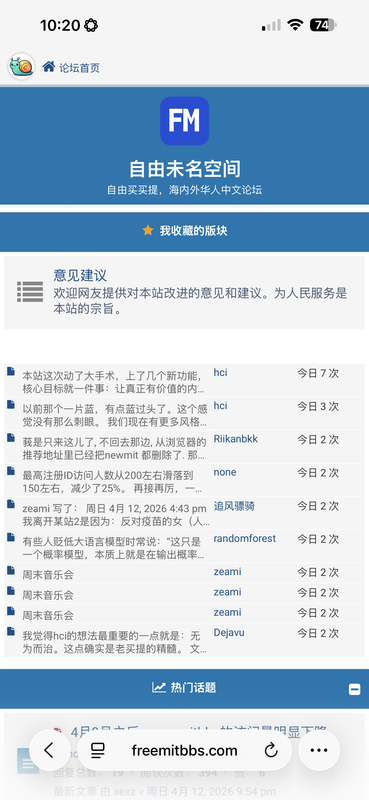Viewport: 369px width, 800px height.
Task: Open the 论坛首页 link
Action: (80, 67)
